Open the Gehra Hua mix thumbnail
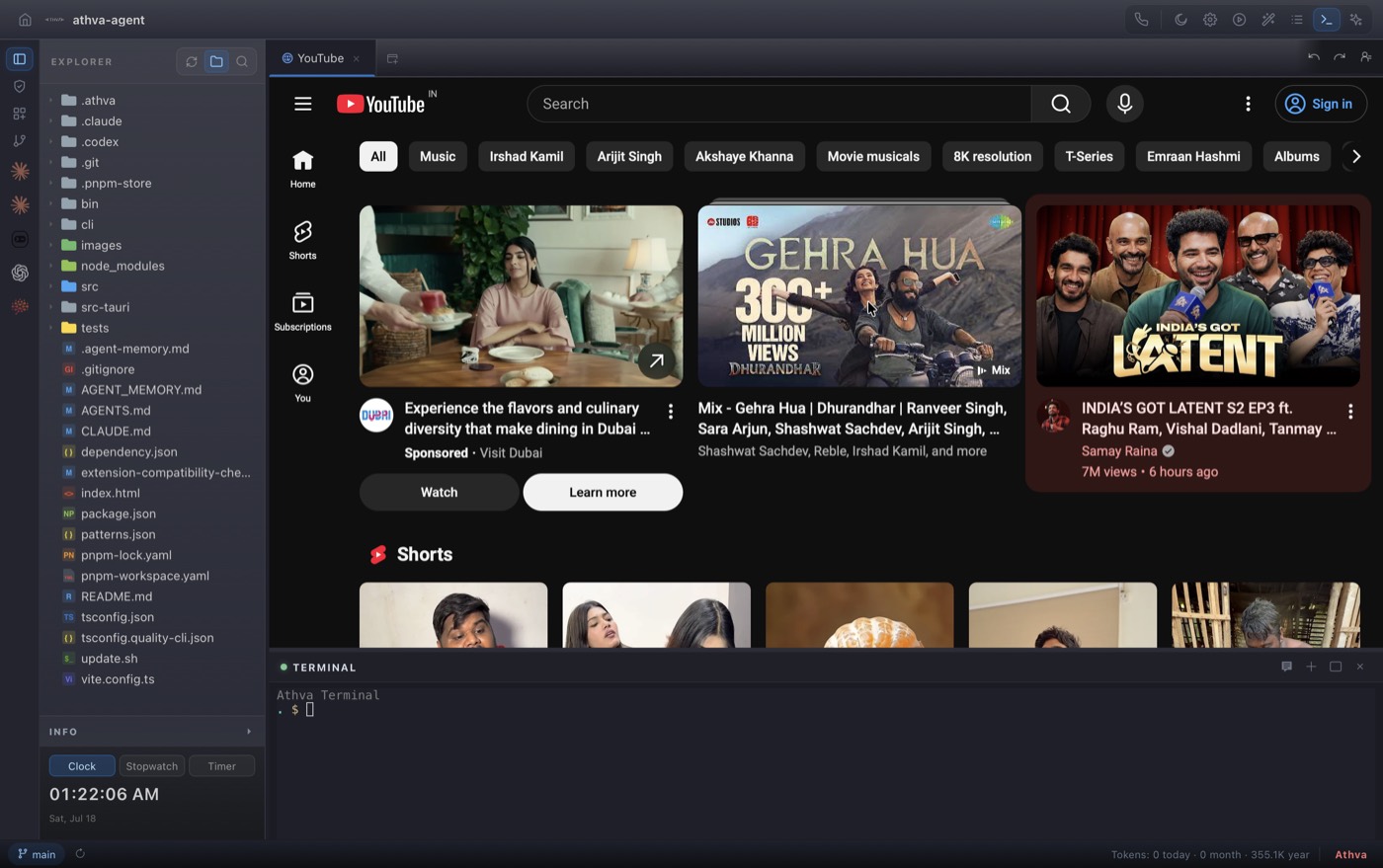 point(859,295)
